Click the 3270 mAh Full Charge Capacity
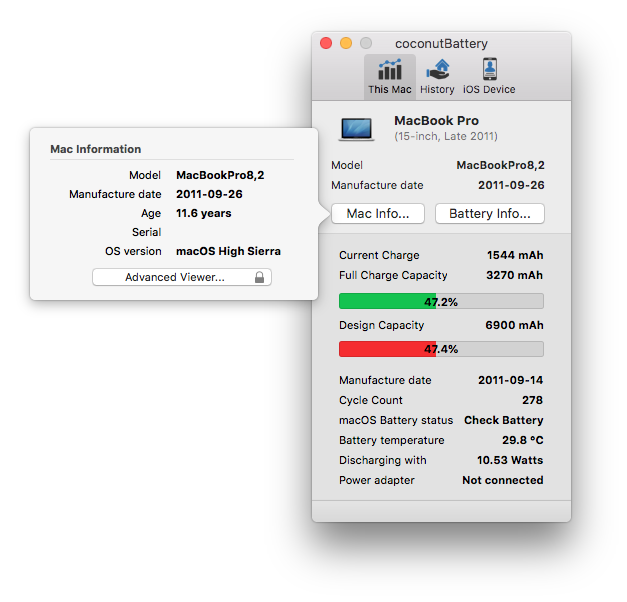 tap(515, 275)
